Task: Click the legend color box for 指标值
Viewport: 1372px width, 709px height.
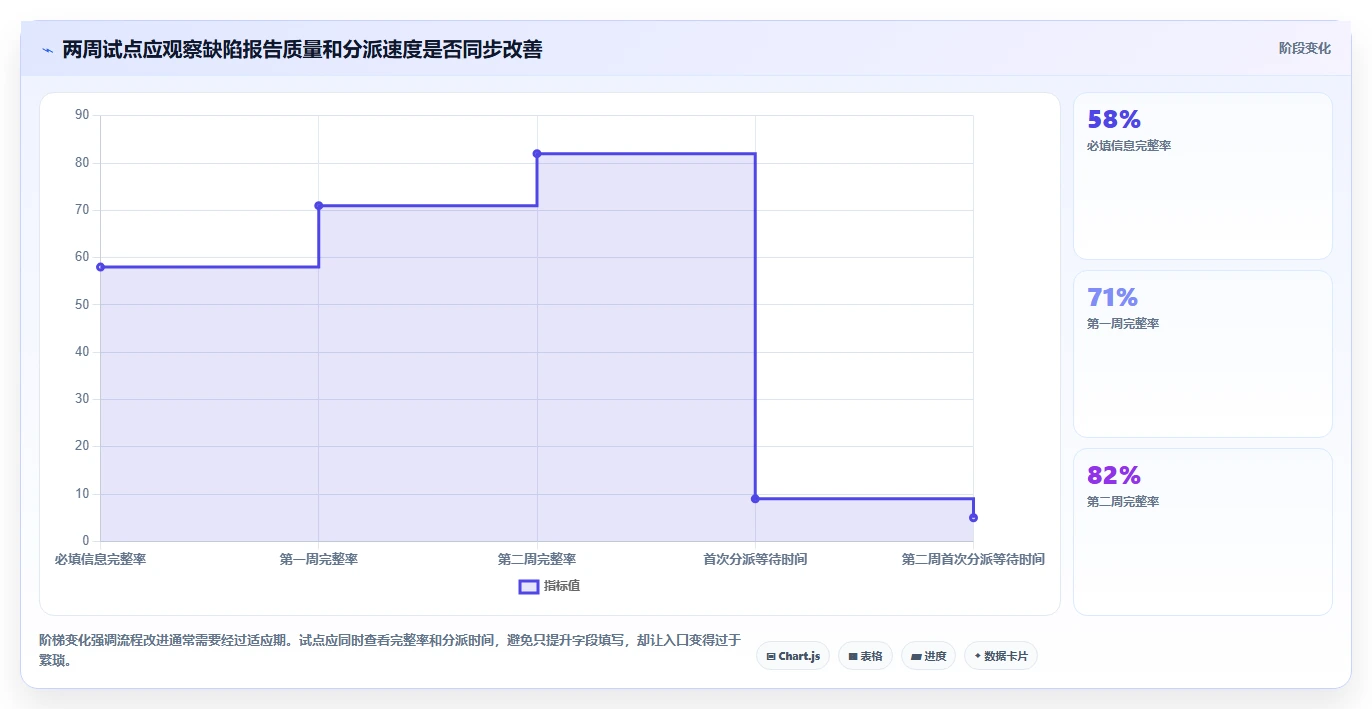Action: (529, 586)
